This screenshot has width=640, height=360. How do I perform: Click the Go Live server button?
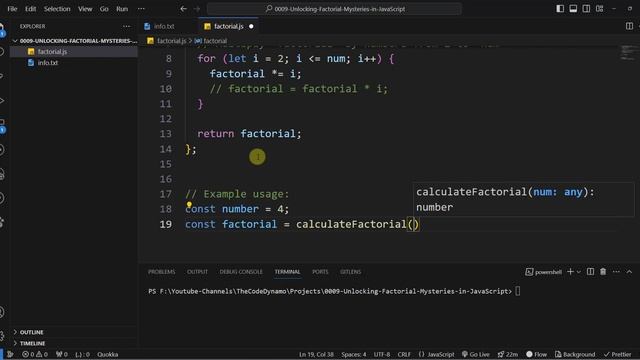[x=476, y=354]
